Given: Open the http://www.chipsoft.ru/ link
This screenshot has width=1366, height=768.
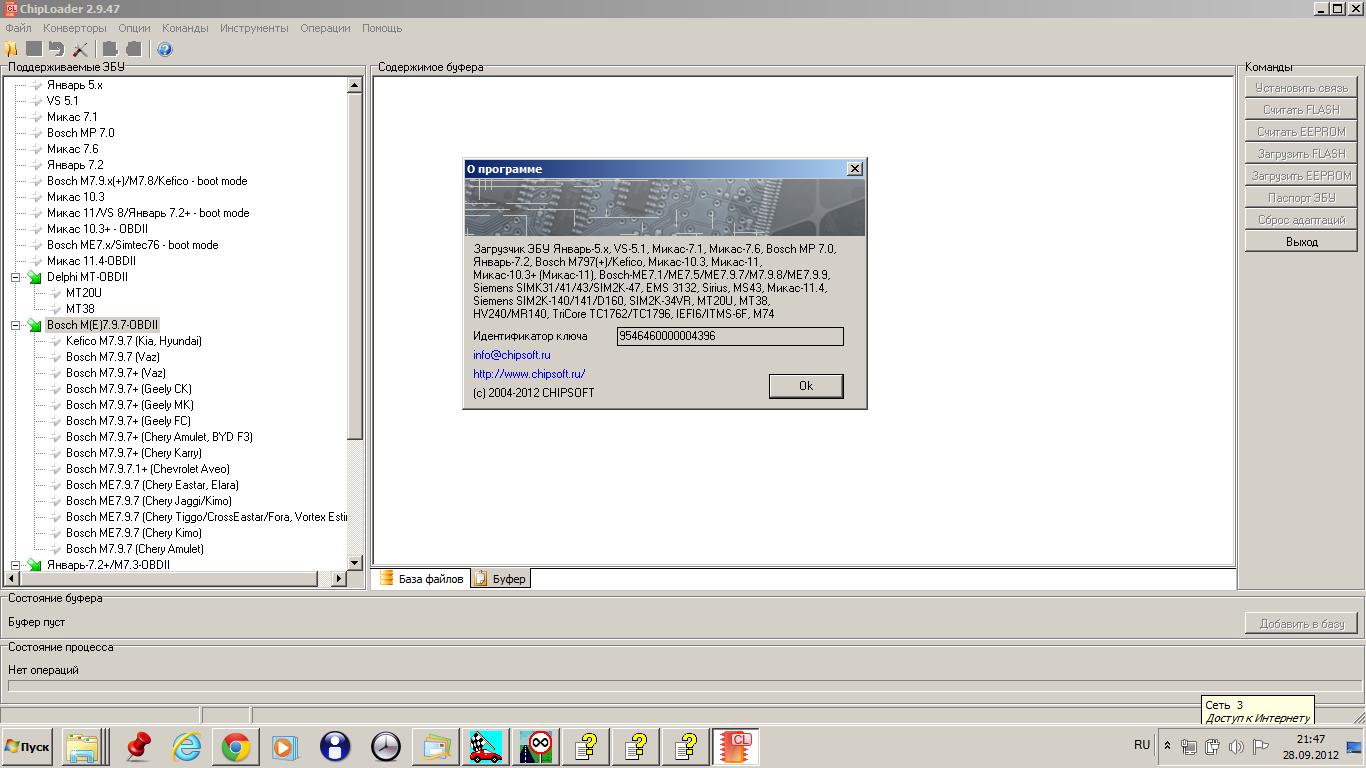Looking at the screenshot, I should [529, 374].
